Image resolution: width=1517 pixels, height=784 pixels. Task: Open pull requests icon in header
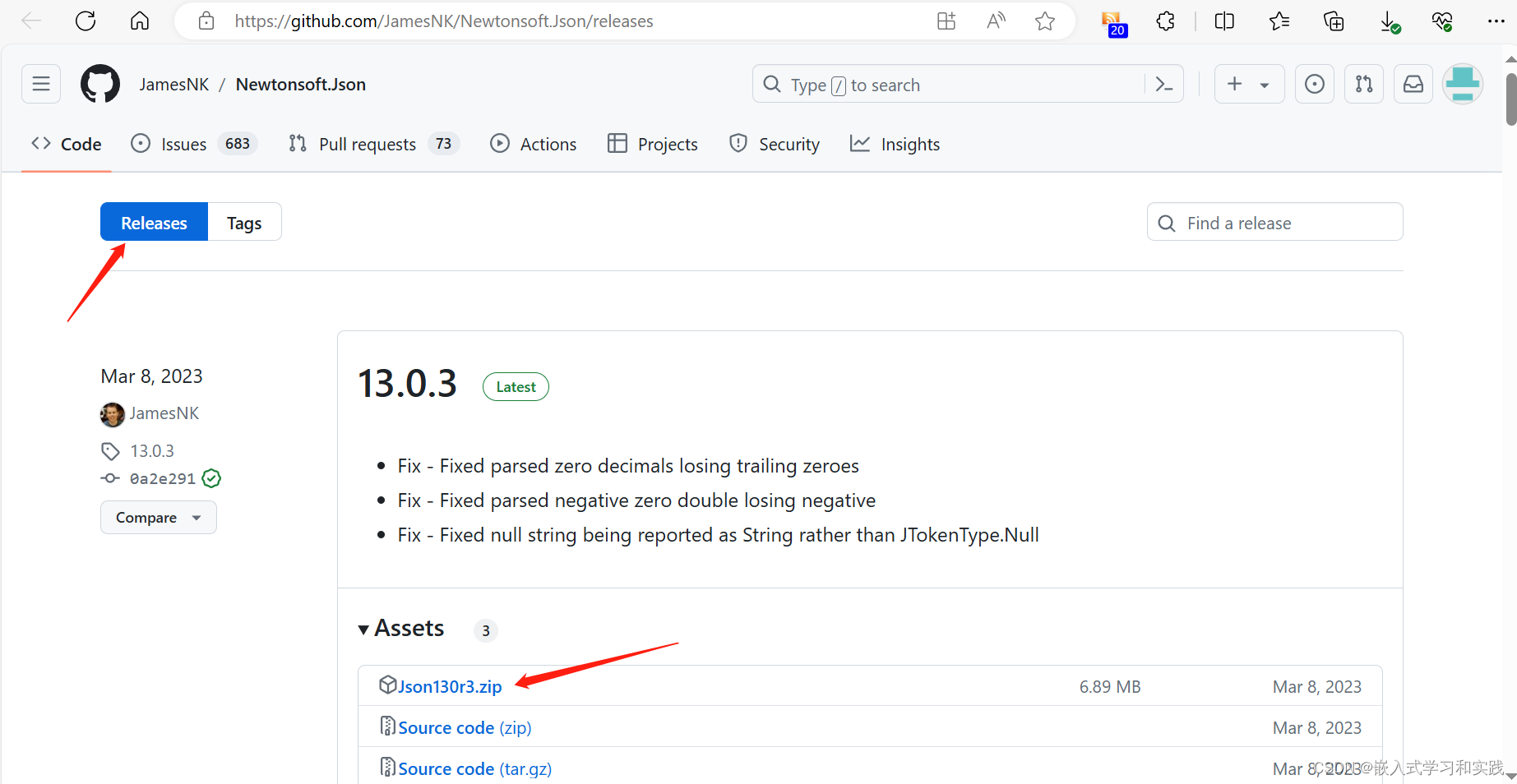(x=1364, y=84)
